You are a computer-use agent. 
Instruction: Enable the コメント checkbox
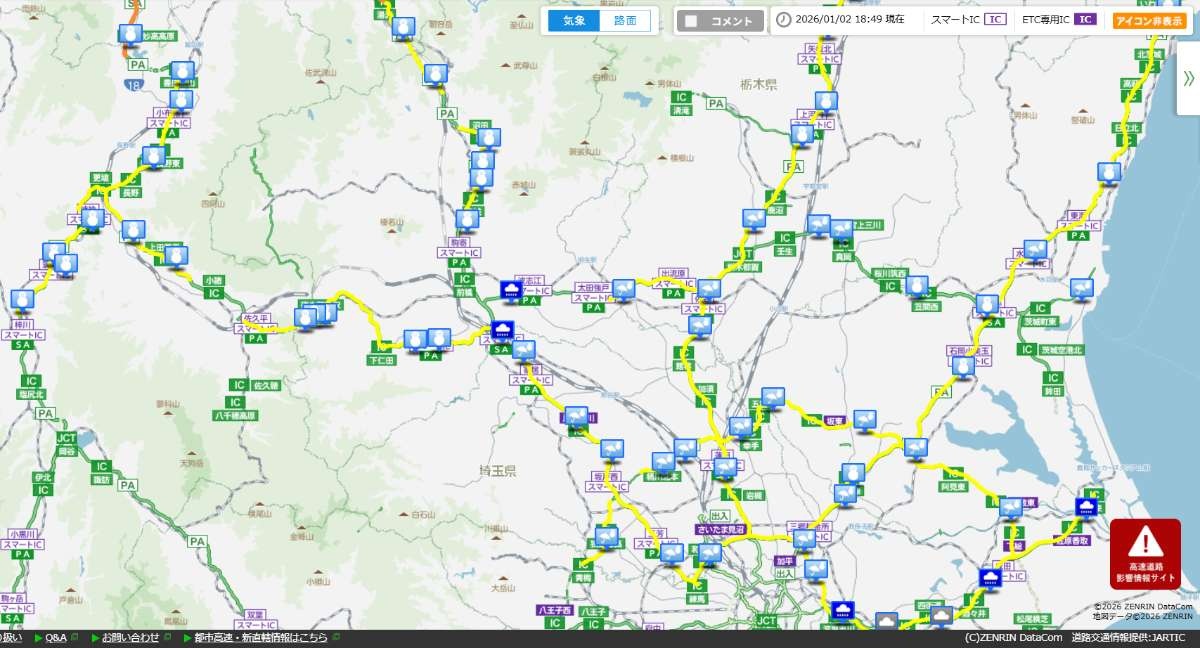(691, 21)
